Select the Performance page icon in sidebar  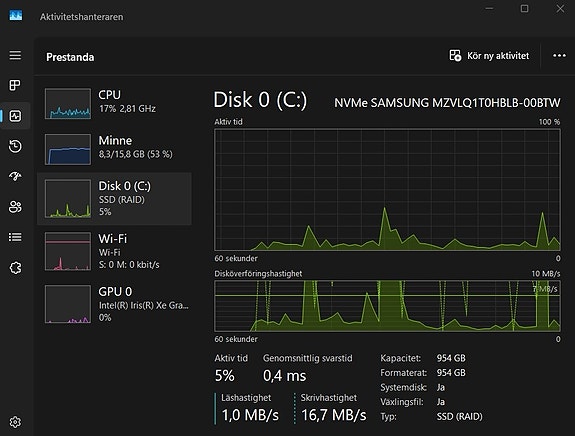tap(15, 116)
